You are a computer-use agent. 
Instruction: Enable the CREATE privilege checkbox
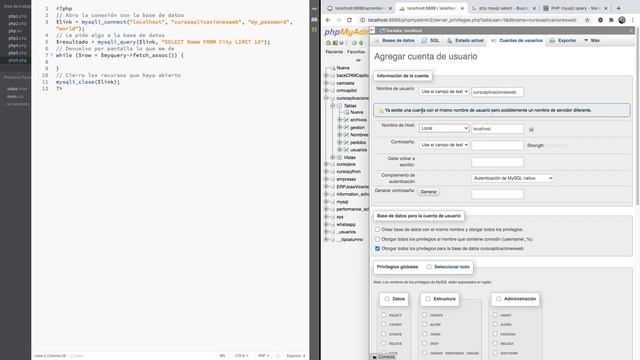coord(424,315)
